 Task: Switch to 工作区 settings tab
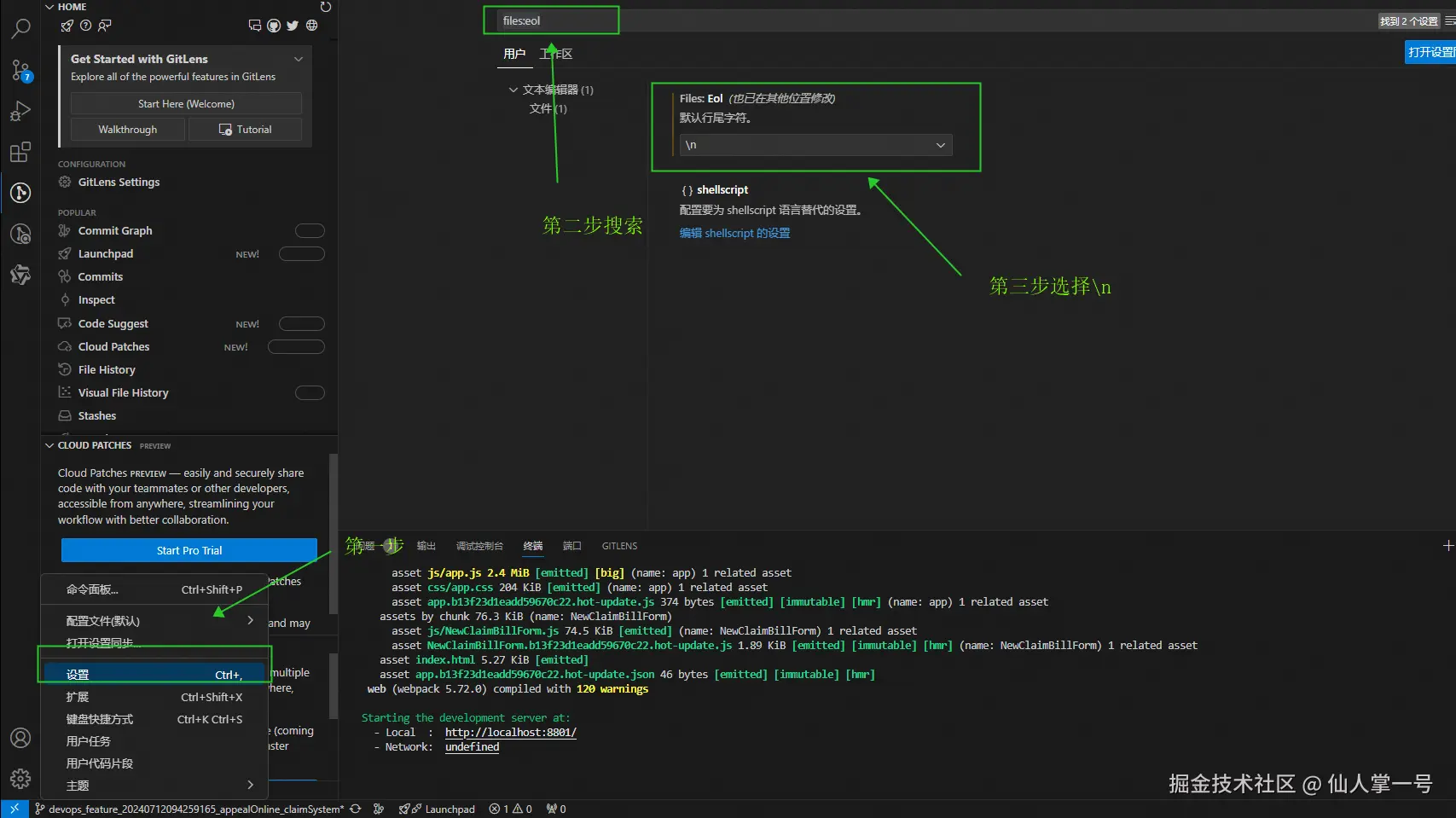tap(556, 54)
